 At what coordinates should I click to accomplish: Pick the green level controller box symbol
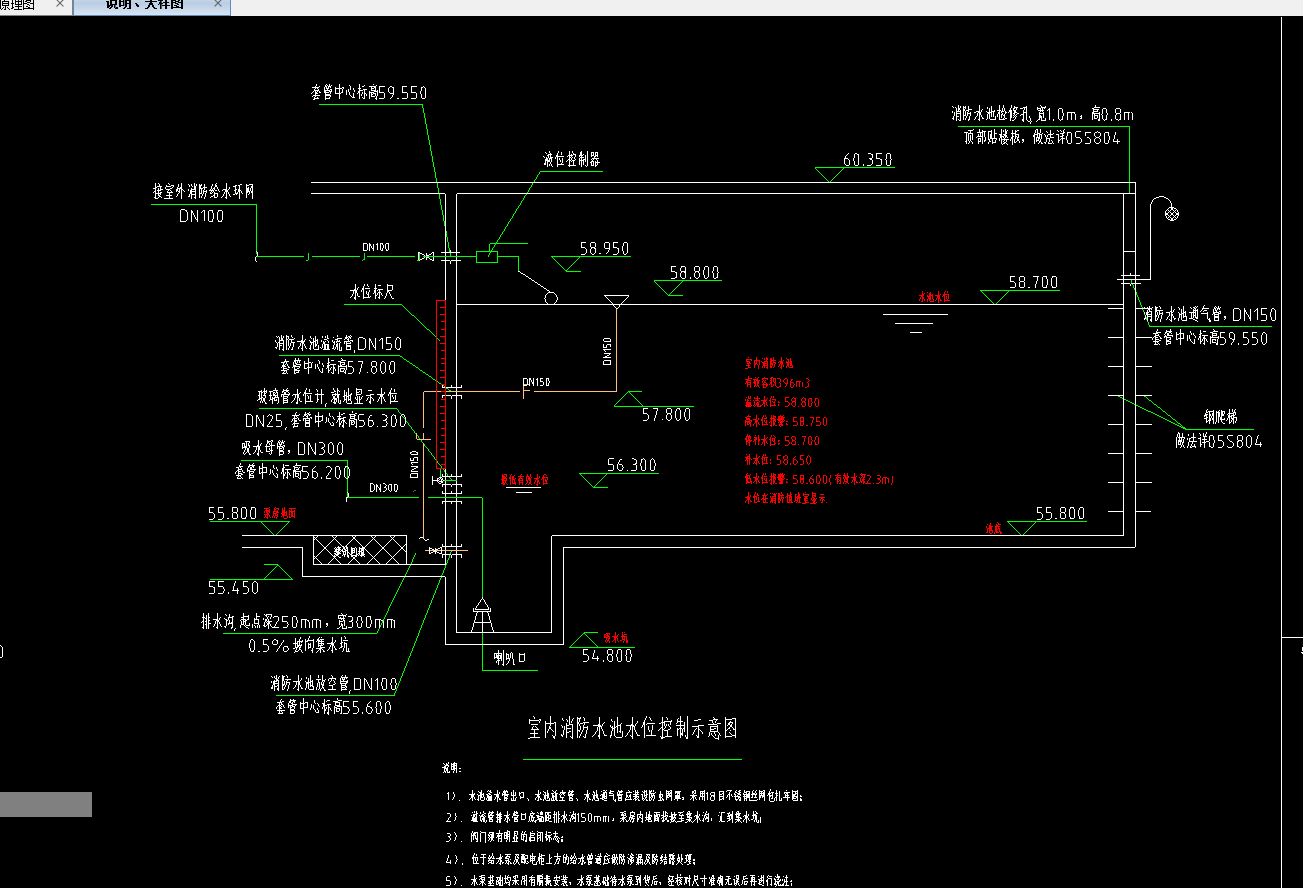(487, 257)
